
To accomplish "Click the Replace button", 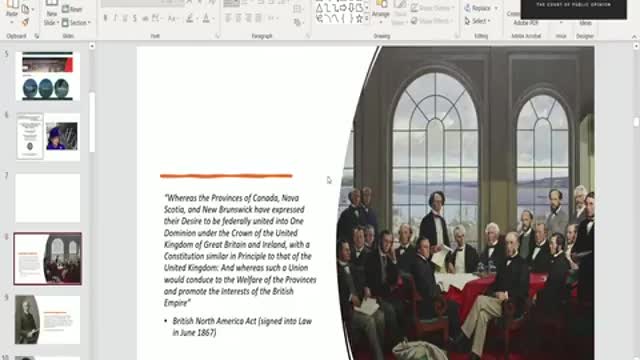I will [x=478, y=8].
